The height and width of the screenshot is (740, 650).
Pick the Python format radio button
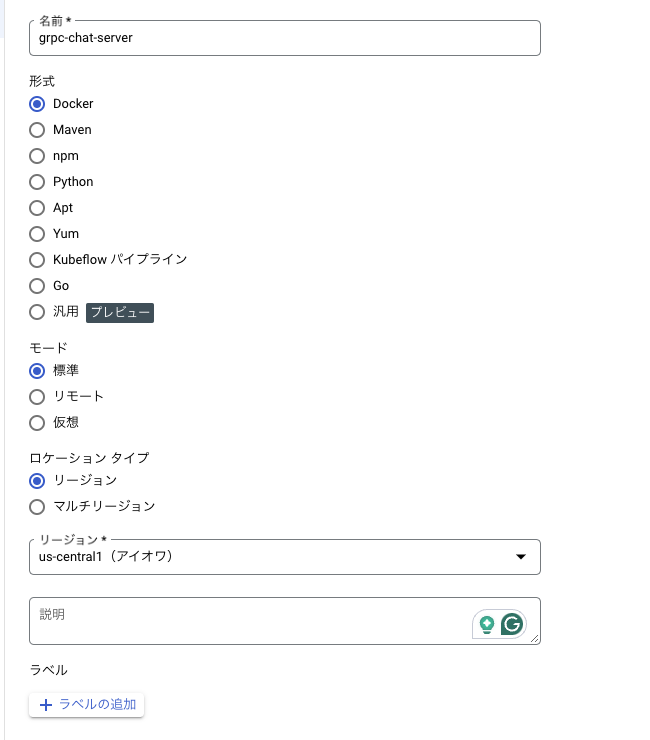pyautogui.click(x=37, y=182)
